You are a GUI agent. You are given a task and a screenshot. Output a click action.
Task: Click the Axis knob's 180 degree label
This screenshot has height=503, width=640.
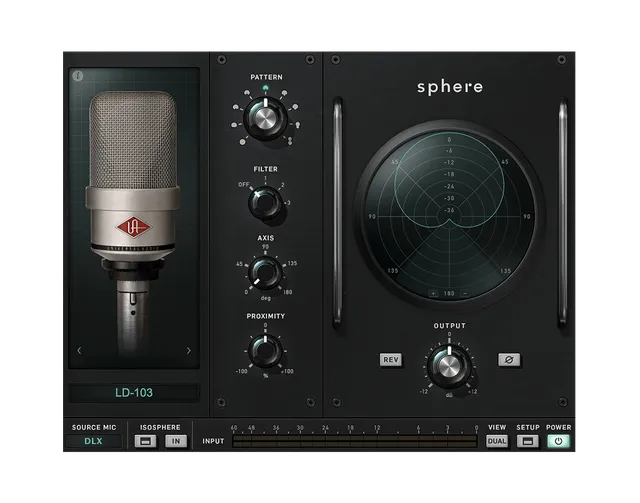pyautogui.click(x=287, y=292)
